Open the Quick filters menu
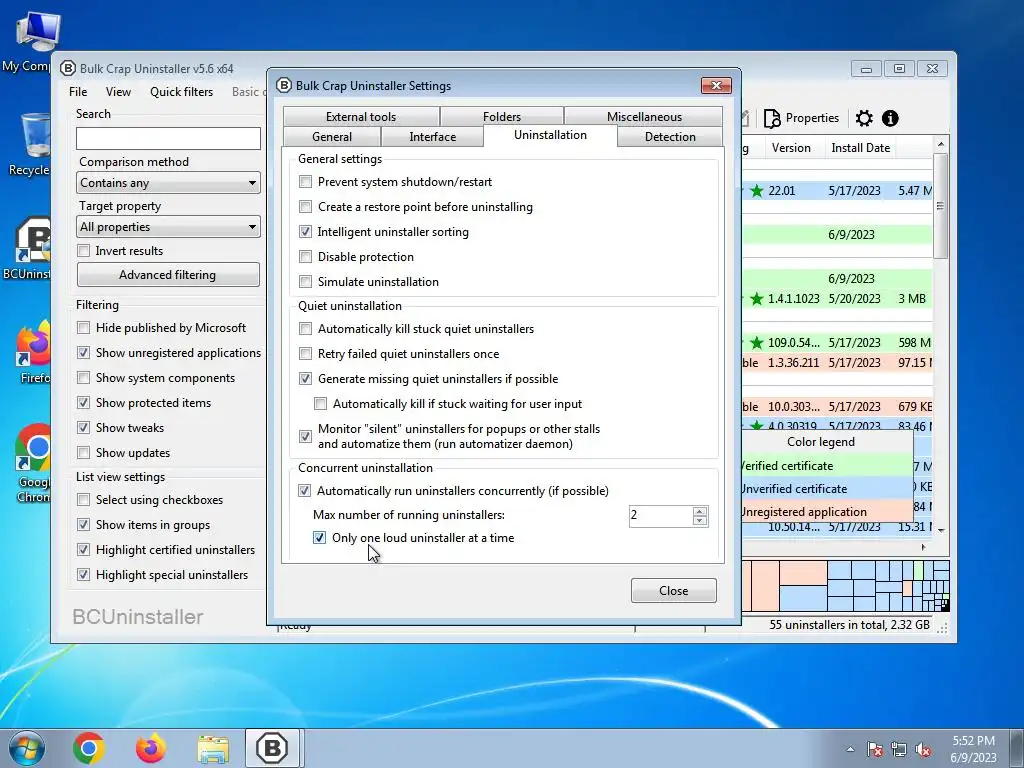 coord(182,92)
